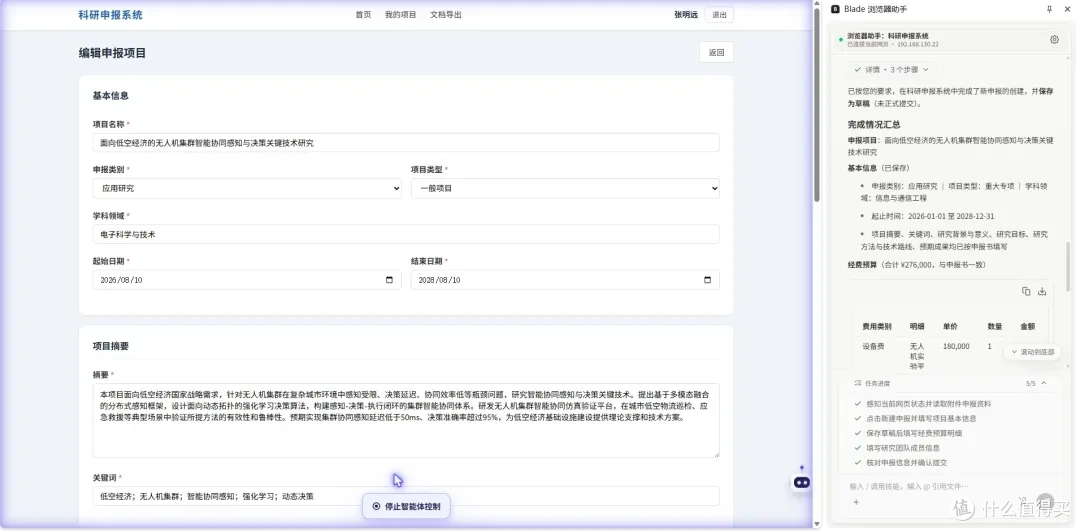Screen dimensions: 1080x531
Task: Click 滚动到底部 scroll-down chip
Action: [x=1032, y=352]
